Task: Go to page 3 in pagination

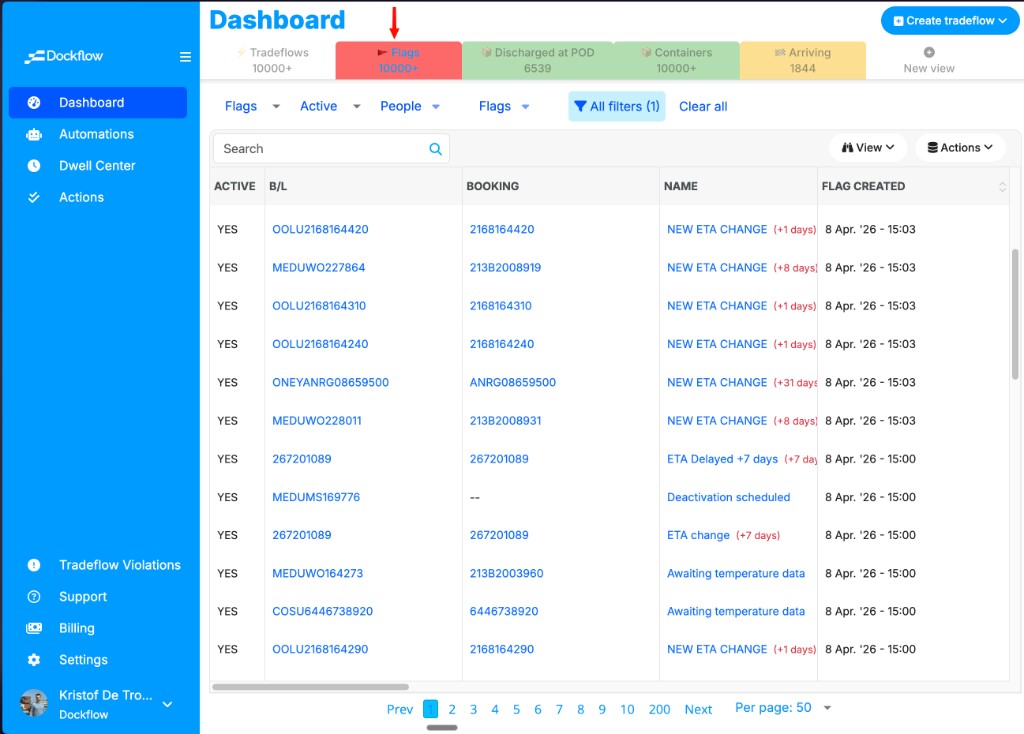Action: pos(473,709)
